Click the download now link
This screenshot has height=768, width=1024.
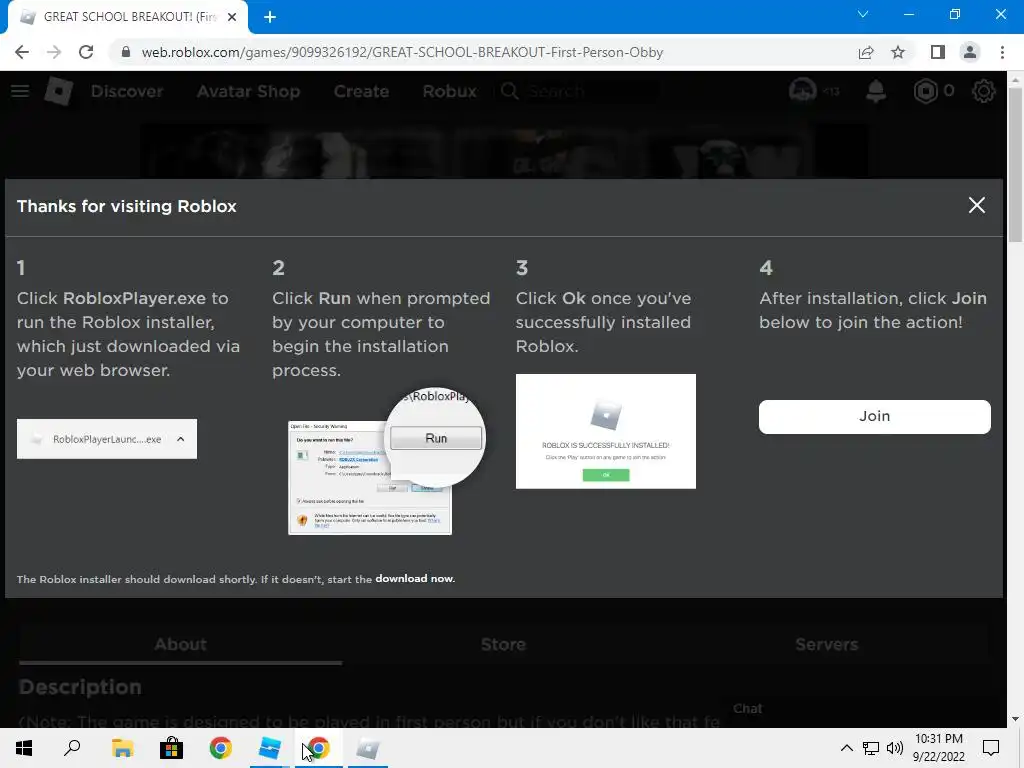pyautogui.click(x=414, y=579)
